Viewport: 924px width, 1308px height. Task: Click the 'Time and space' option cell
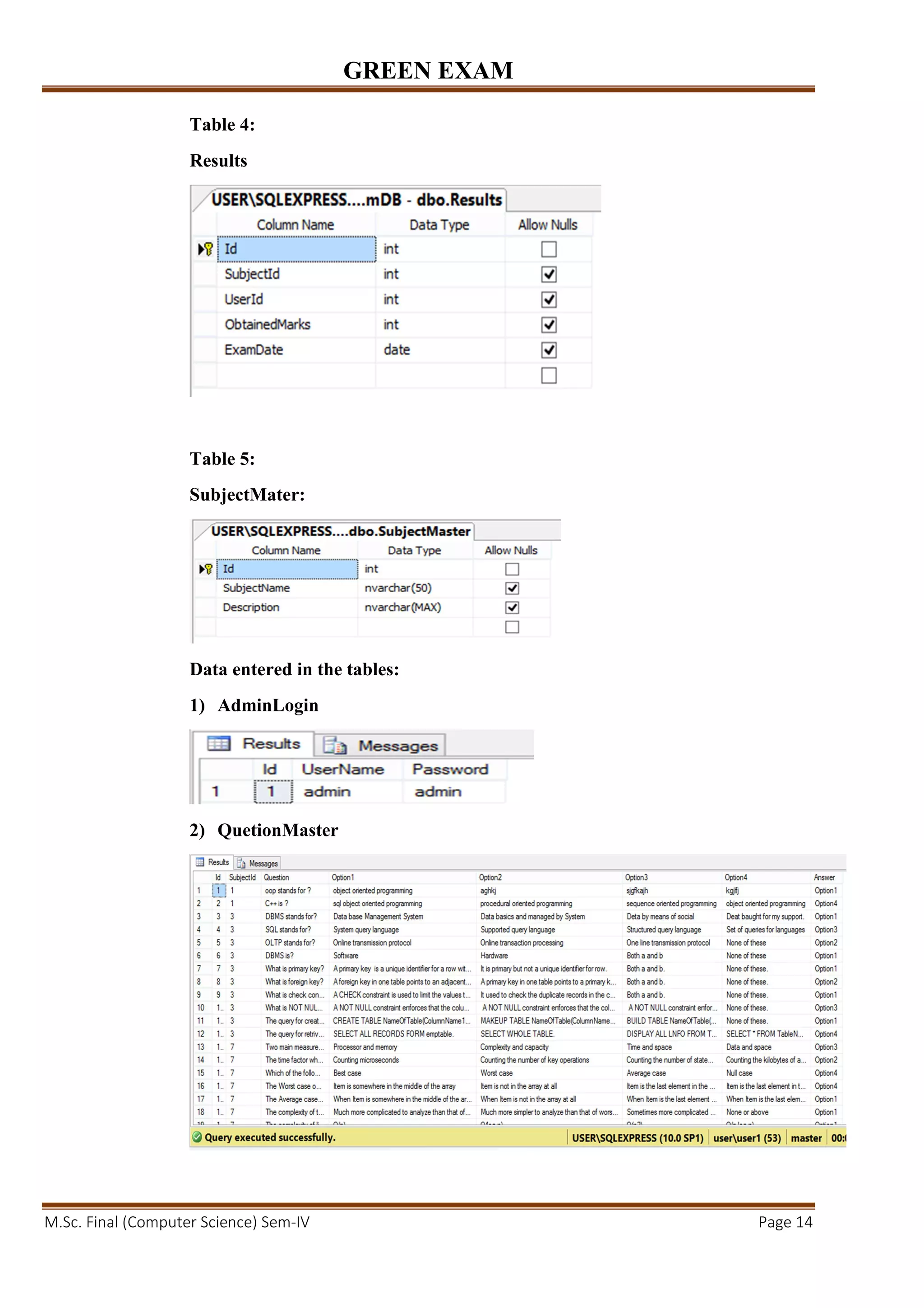click(x=672, y=1047)
